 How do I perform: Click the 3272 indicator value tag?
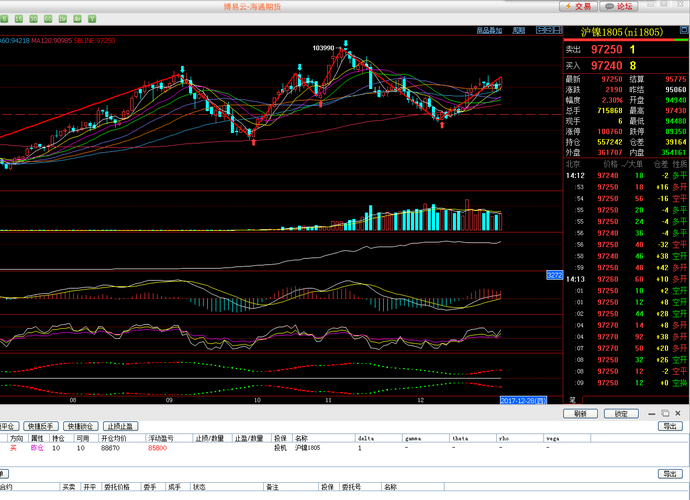554,275
